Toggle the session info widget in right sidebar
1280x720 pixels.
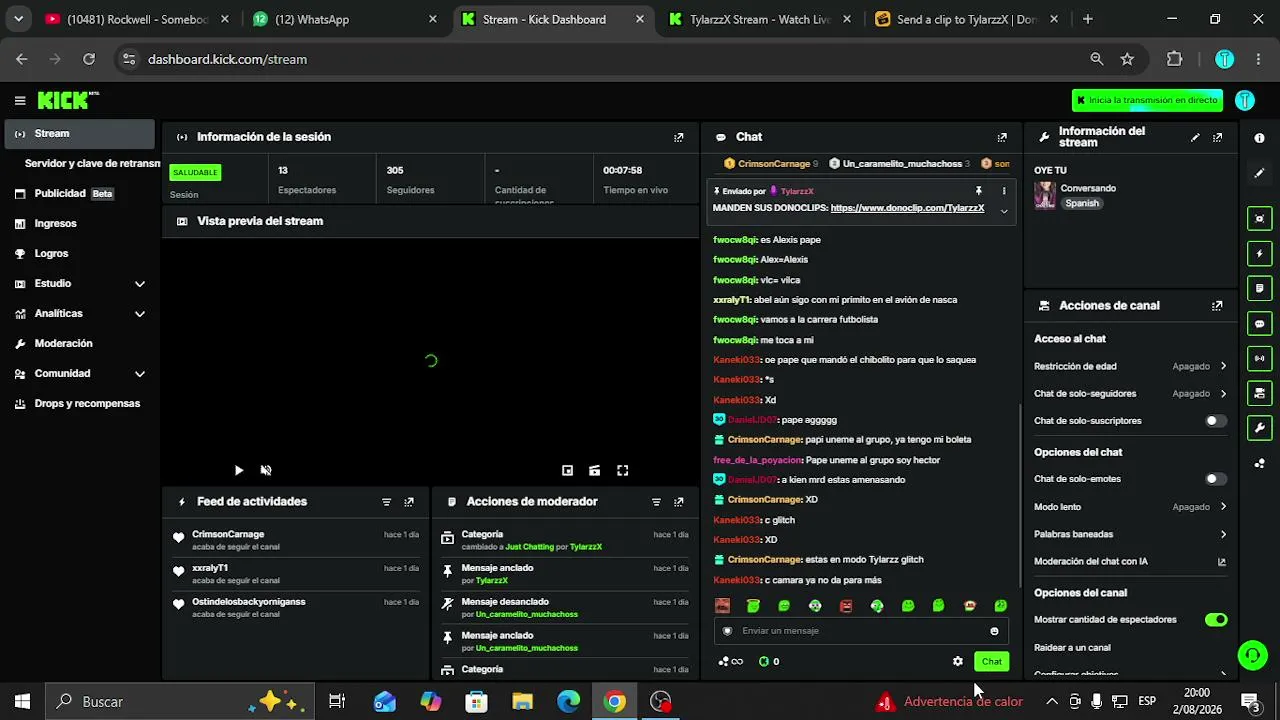point(1259,358)
